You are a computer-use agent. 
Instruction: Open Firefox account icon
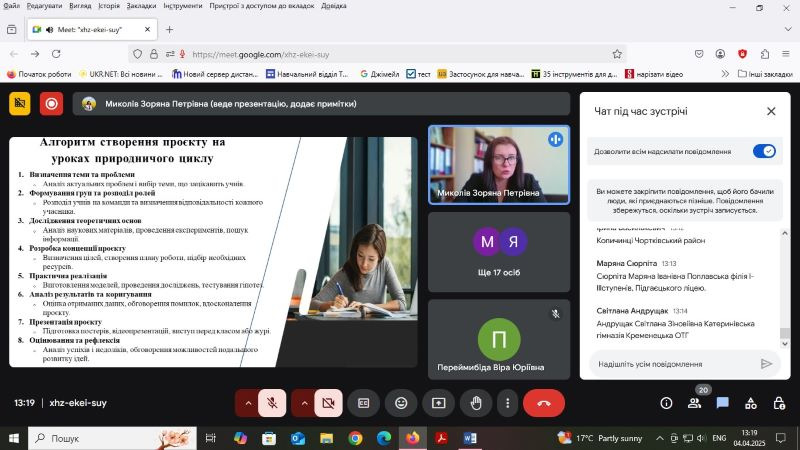[x=720, y=54]
